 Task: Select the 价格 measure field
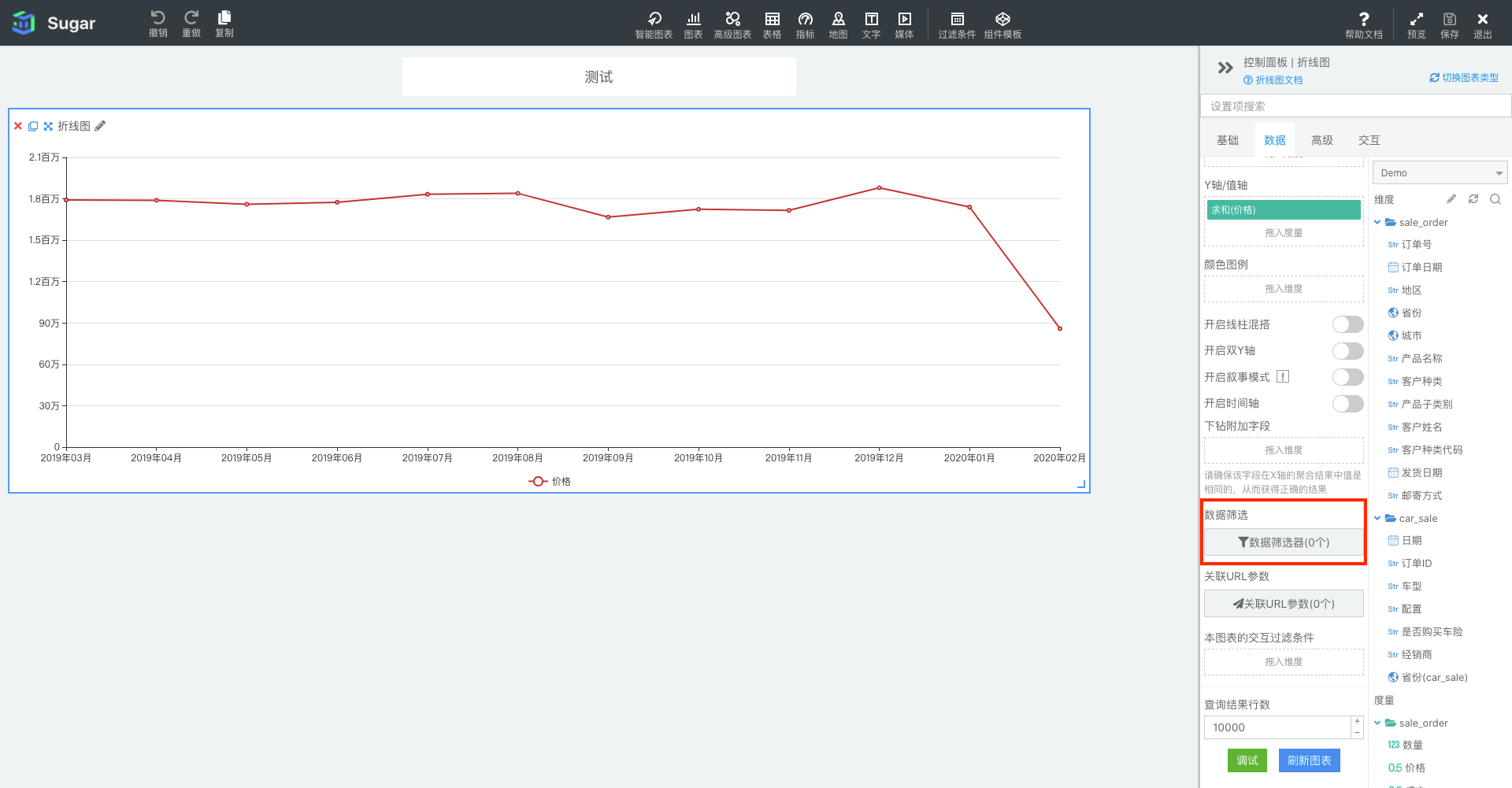point(1406,768)
